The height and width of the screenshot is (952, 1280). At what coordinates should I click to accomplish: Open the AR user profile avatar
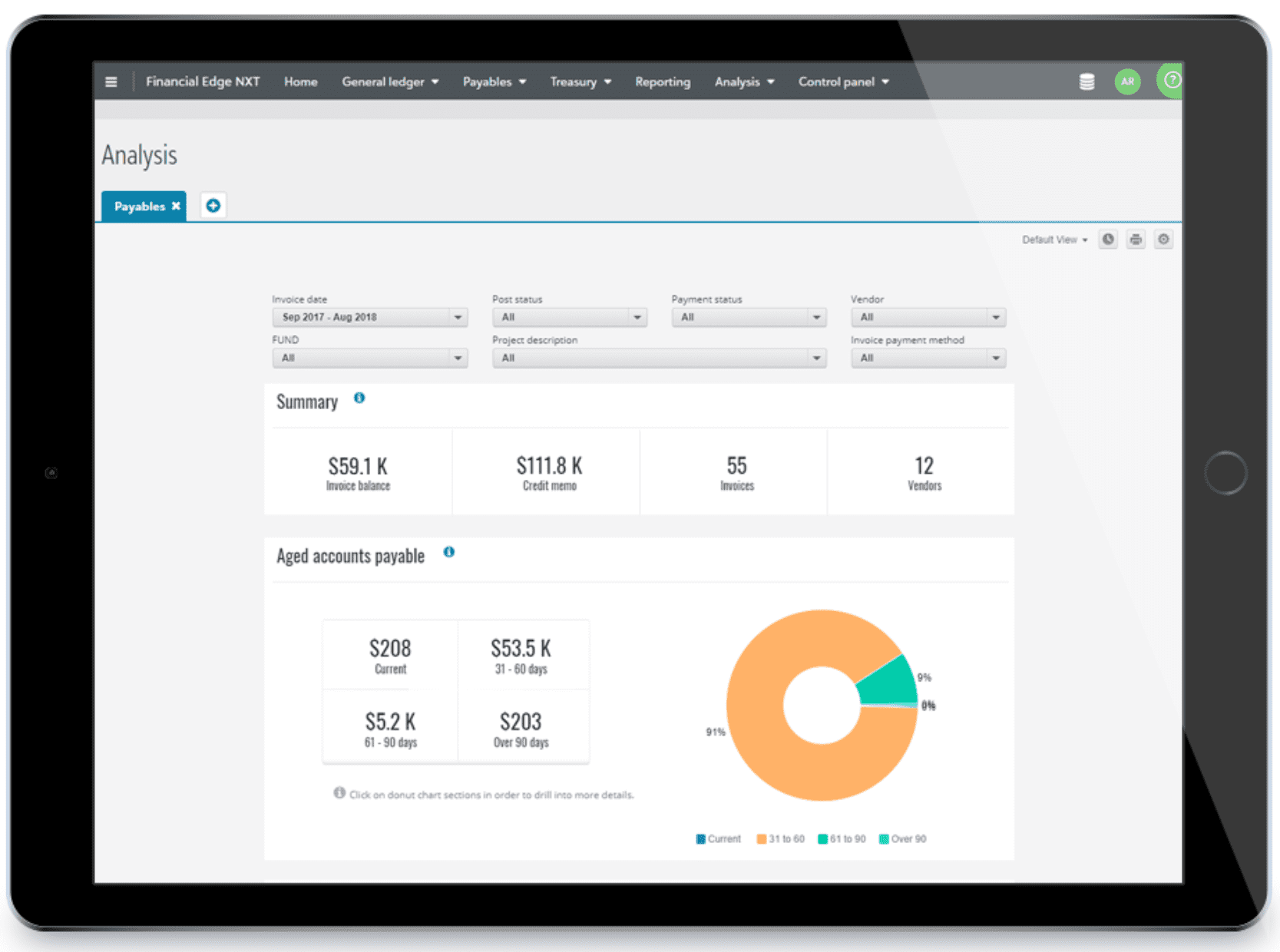tap(1127, 82)
